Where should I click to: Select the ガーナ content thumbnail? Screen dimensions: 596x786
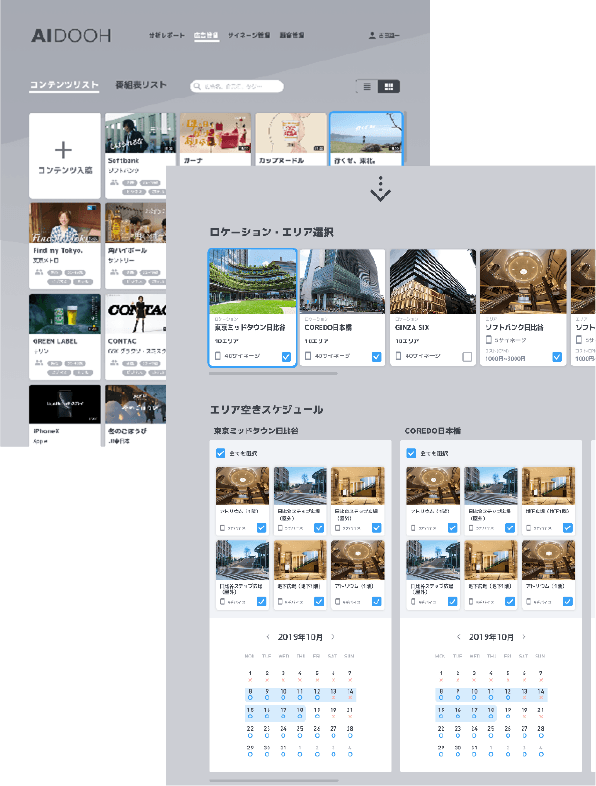215,133
